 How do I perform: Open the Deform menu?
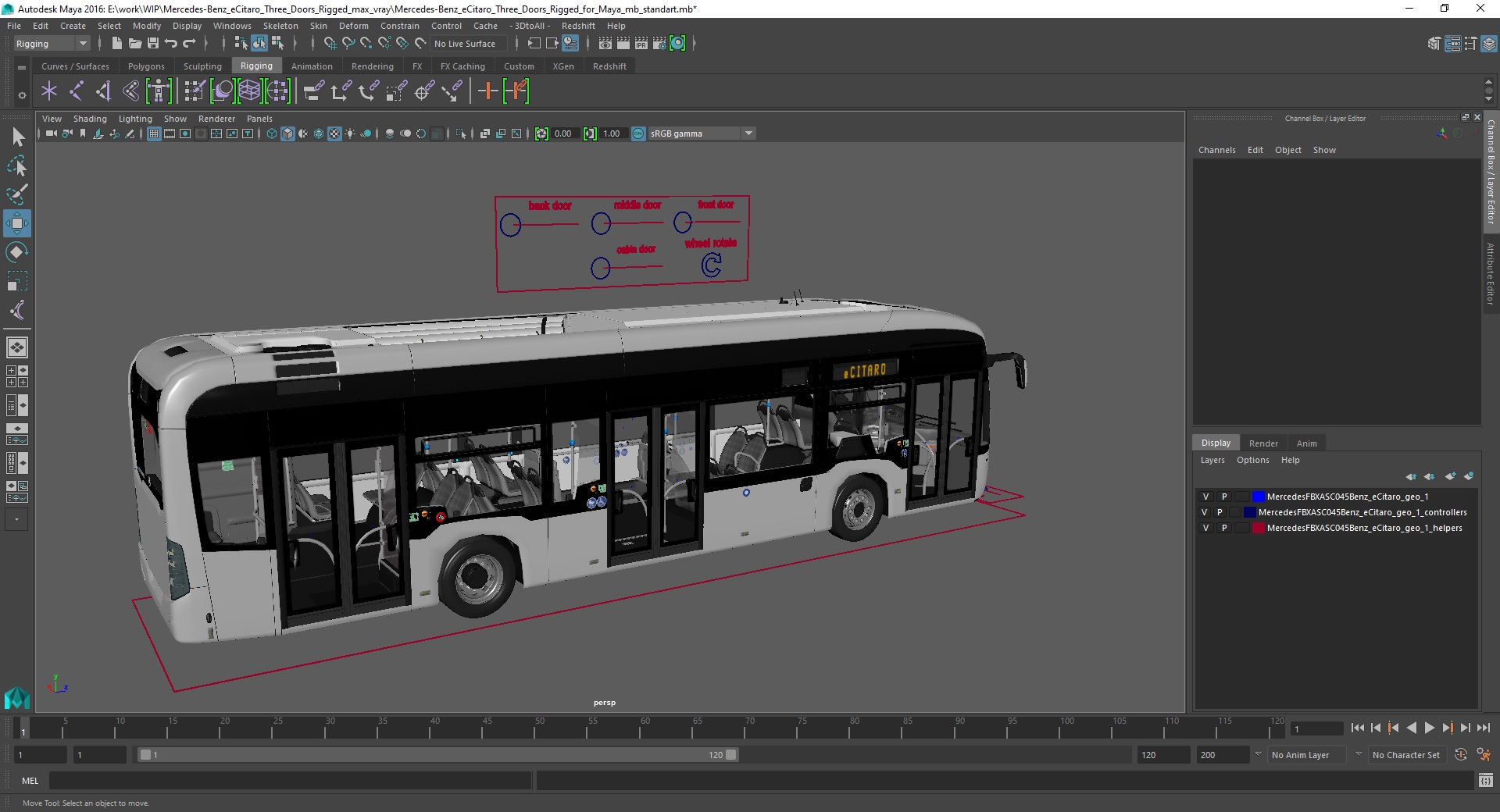click(x=353, y=26)
